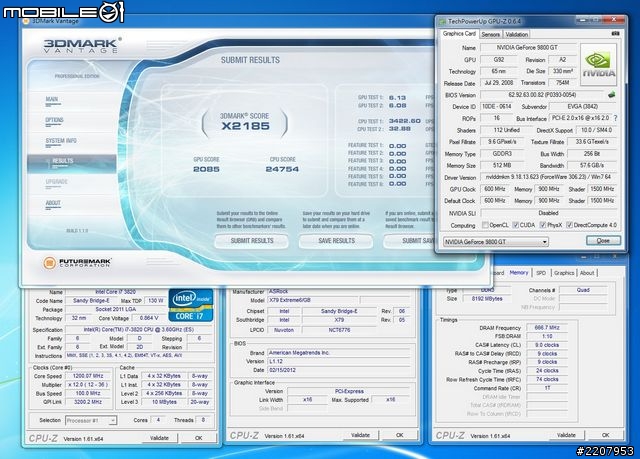The width and height of the screenshot is (640, 459).
Task: Toggle the CUDA checkbox
Action: (x=516, y=225)
